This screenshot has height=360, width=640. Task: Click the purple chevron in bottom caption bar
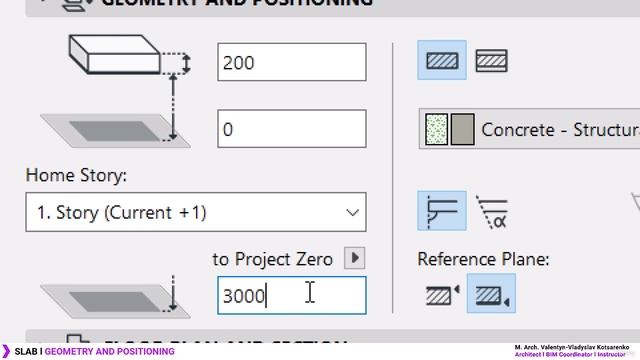(x=6, y=351)
